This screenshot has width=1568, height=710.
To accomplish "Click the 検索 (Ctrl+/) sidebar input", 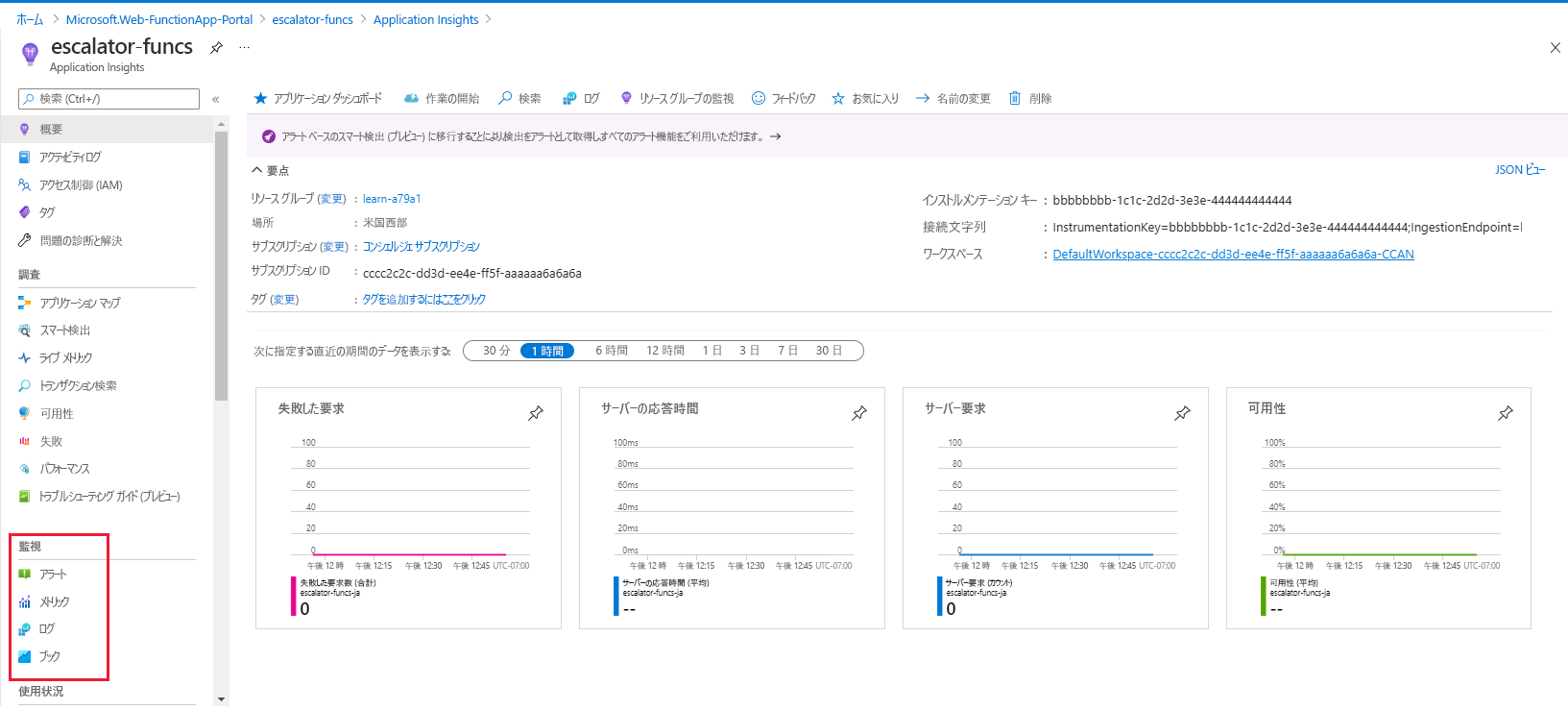I will (x=109, y=99).
